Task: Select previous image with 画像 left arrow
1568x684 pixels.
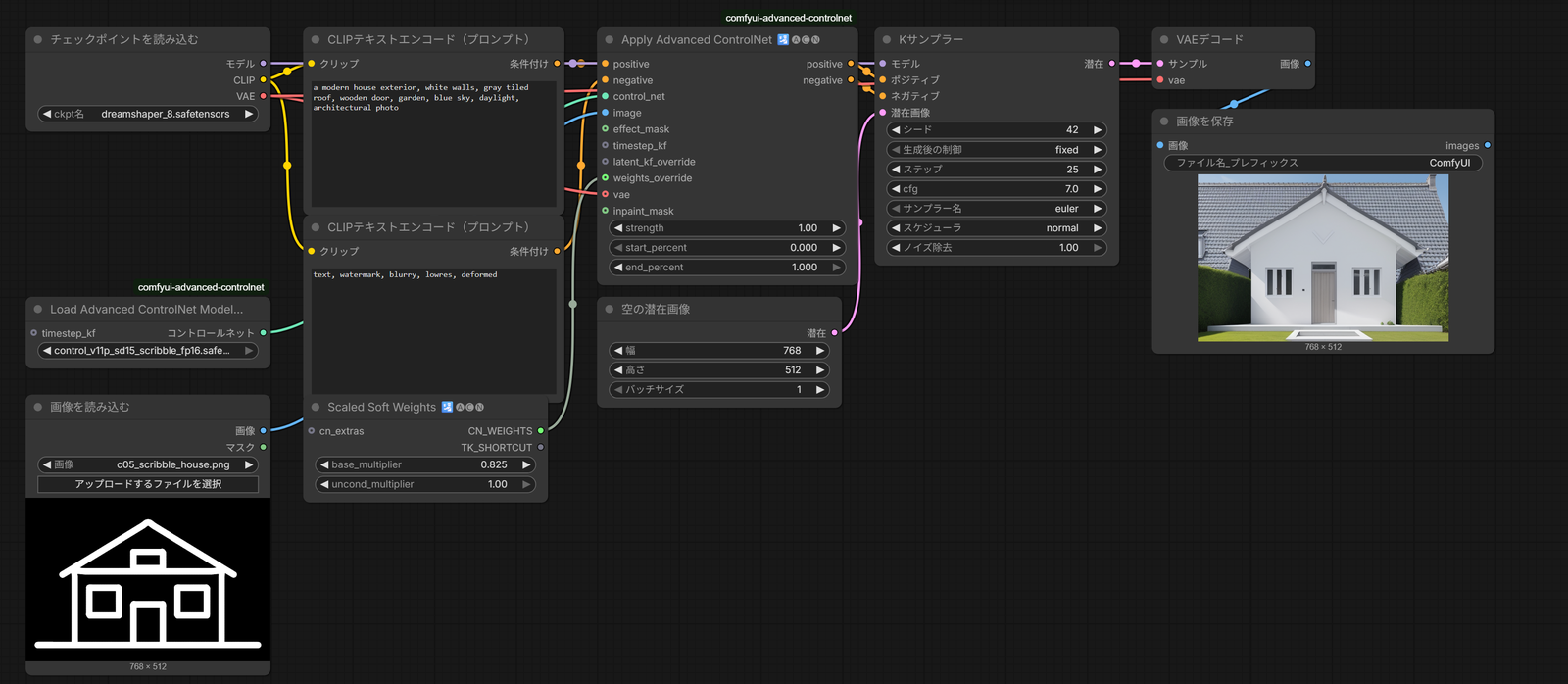Action: (x=47, y=464)
